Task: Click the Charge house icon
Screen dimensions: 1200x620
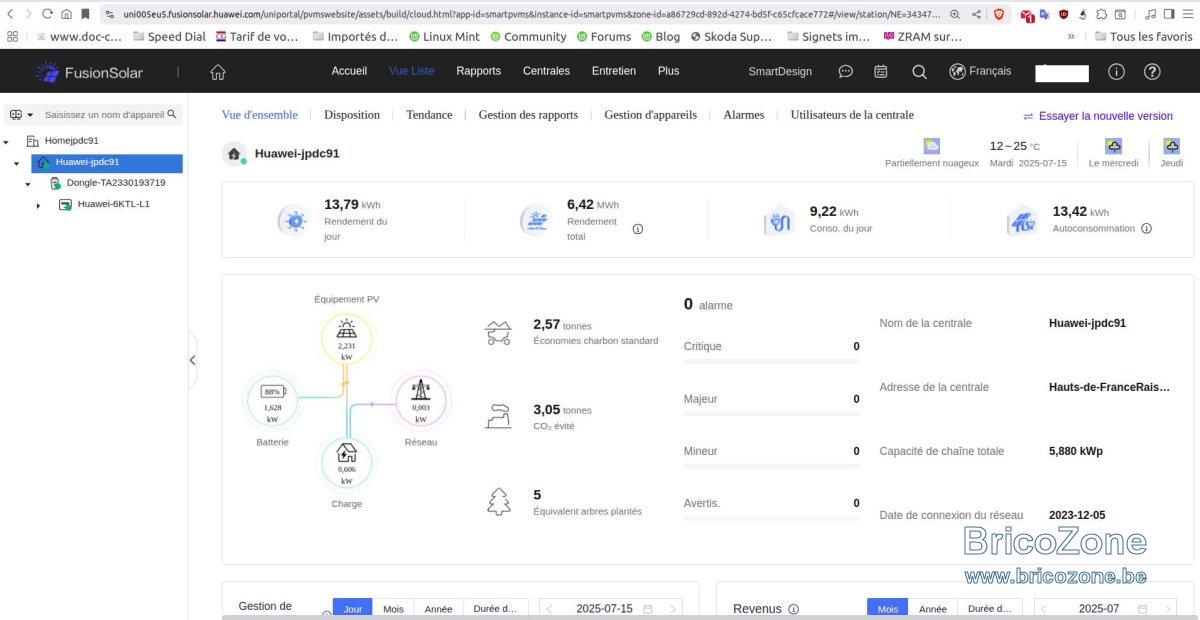Action: (346, 462)
